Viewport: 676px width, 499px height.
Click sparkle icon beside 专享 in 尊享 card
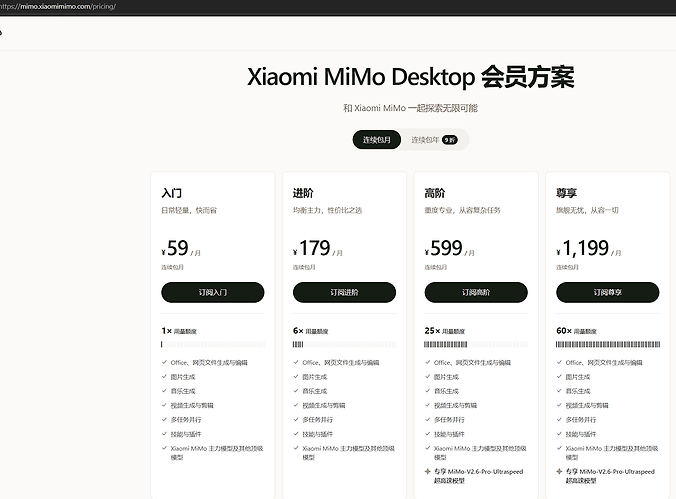click(559, 471)
